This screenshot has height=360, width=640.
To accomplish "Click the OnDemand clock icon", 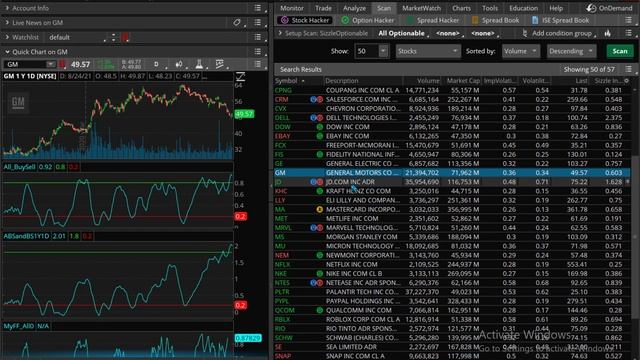I will [x=591, y=8].
